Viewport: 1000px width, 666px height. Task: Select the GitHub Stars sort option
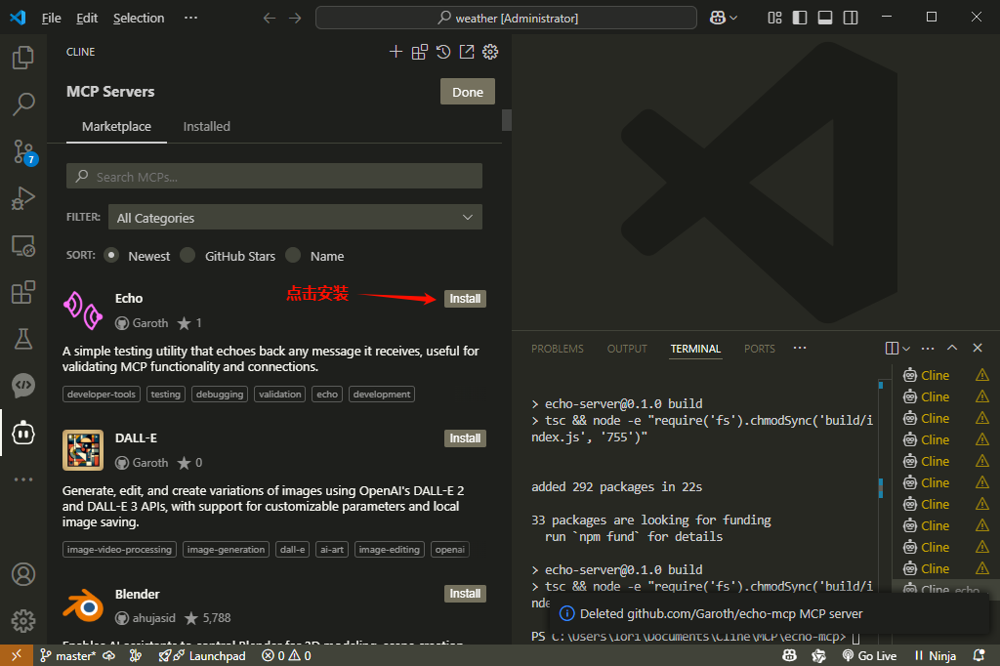pos(188,255)
